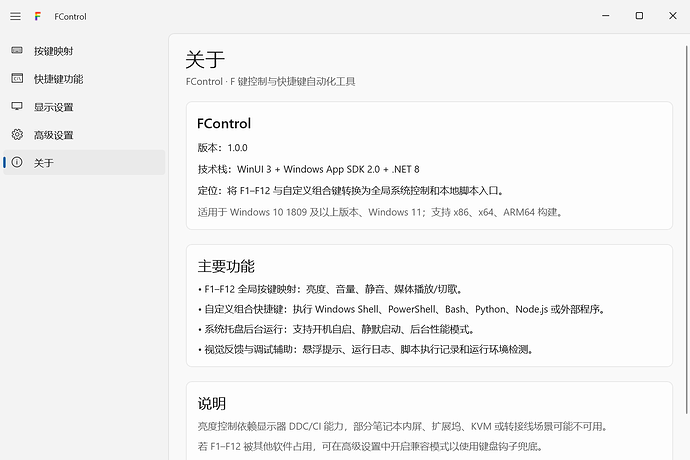
Task: Click the 快捷键功能 window icon
Action: [x=17, y=78]
